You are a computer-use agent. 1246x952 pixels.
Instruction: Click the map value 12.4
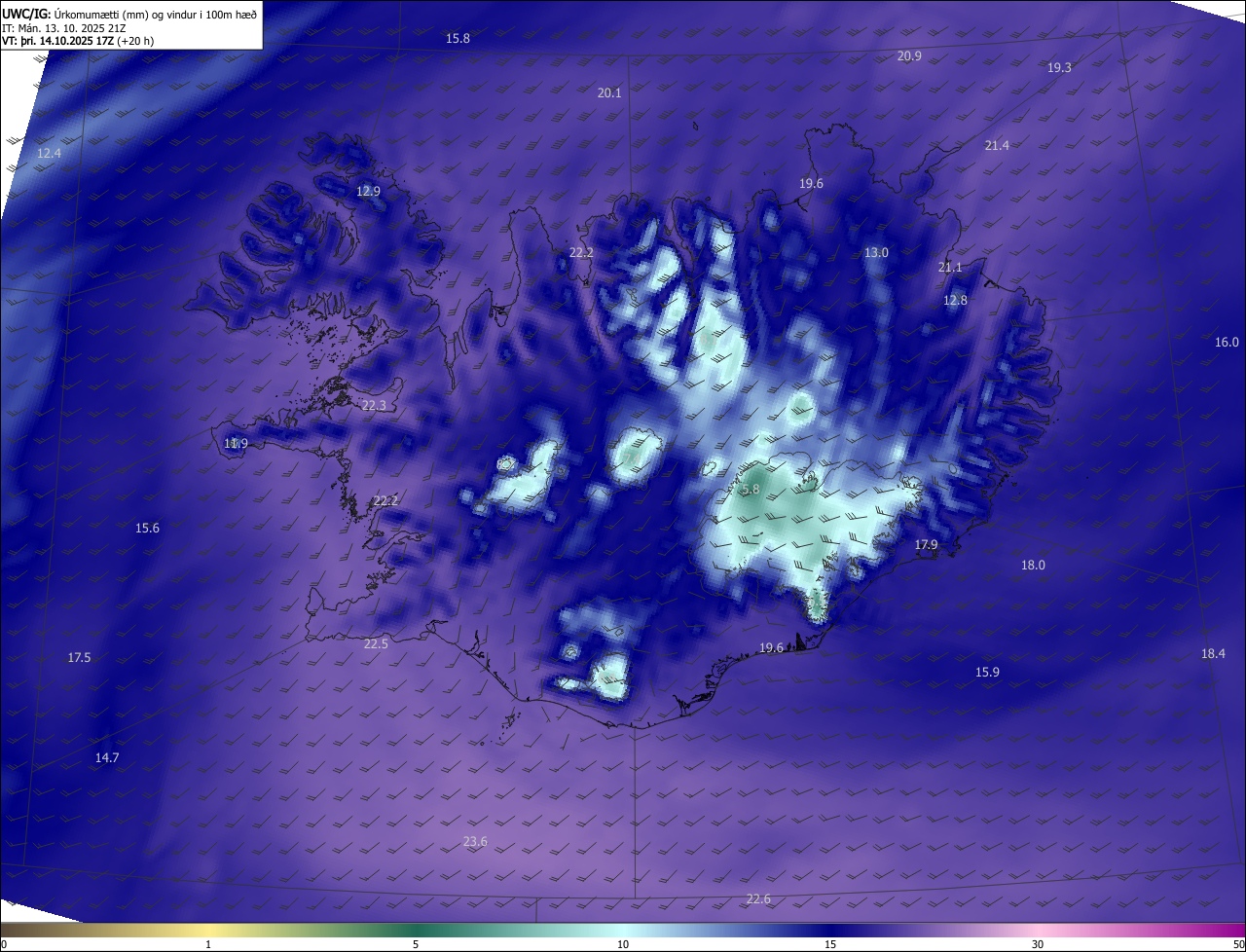click(x=49, y=154)
